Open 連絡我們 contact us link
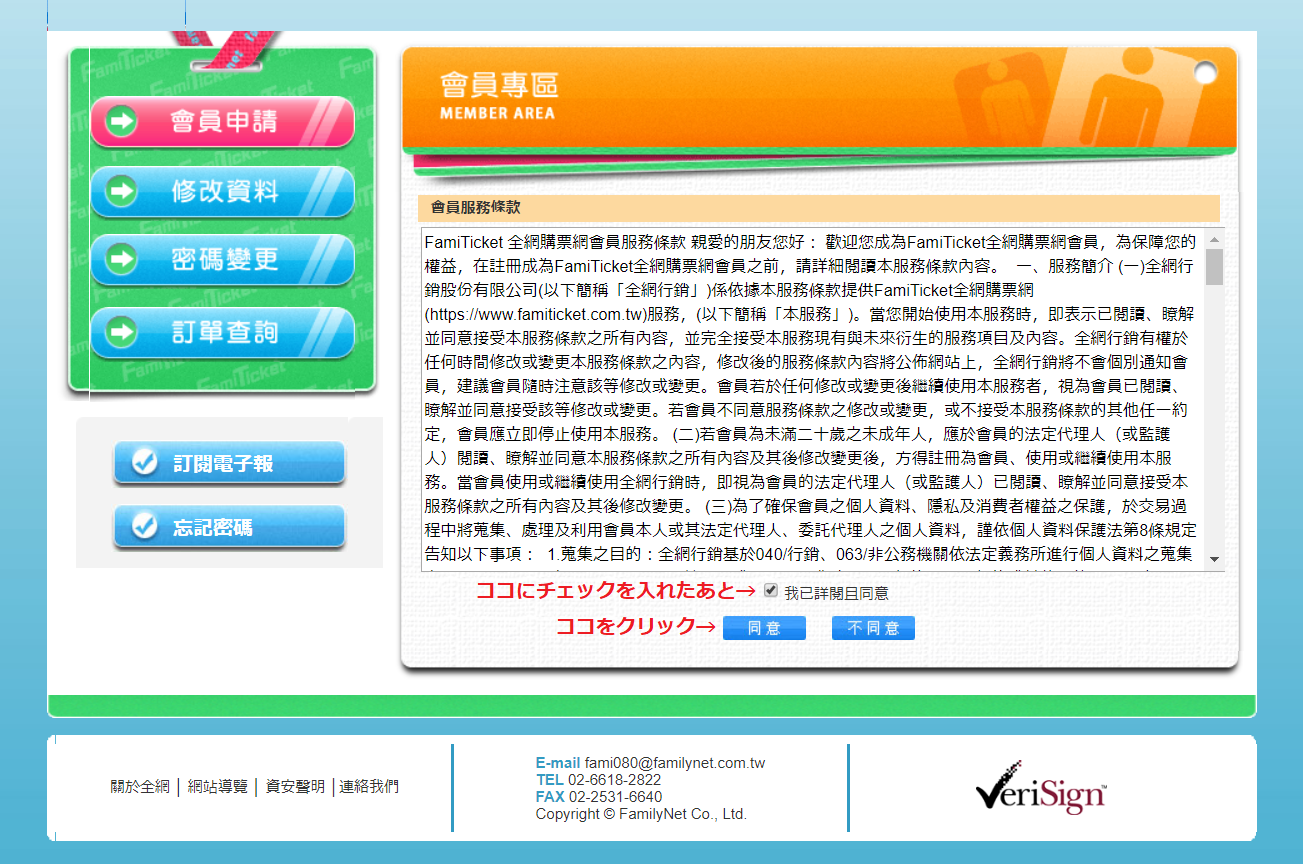 [x=369, y=787]
